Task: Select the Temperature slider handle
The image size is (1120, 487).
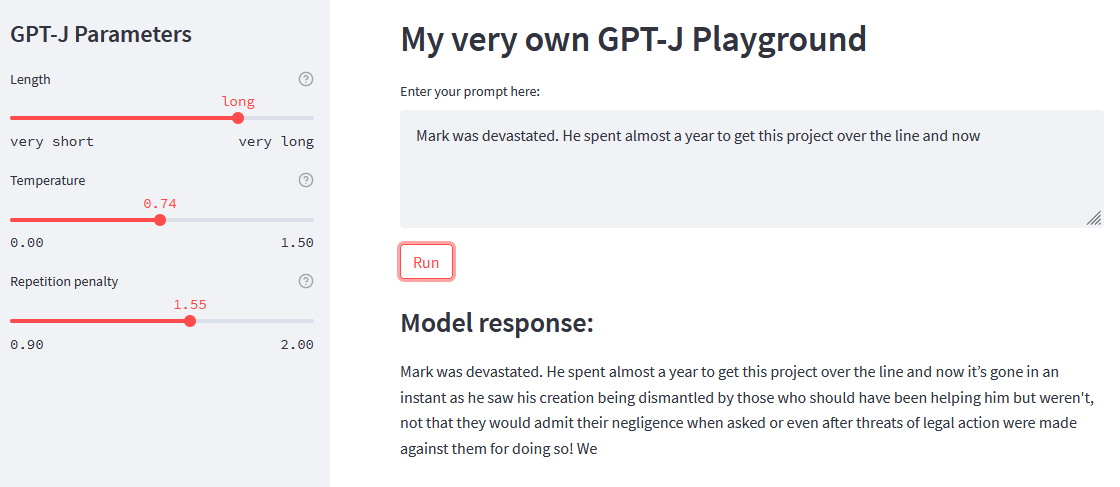Action: [x=160, y=220]
